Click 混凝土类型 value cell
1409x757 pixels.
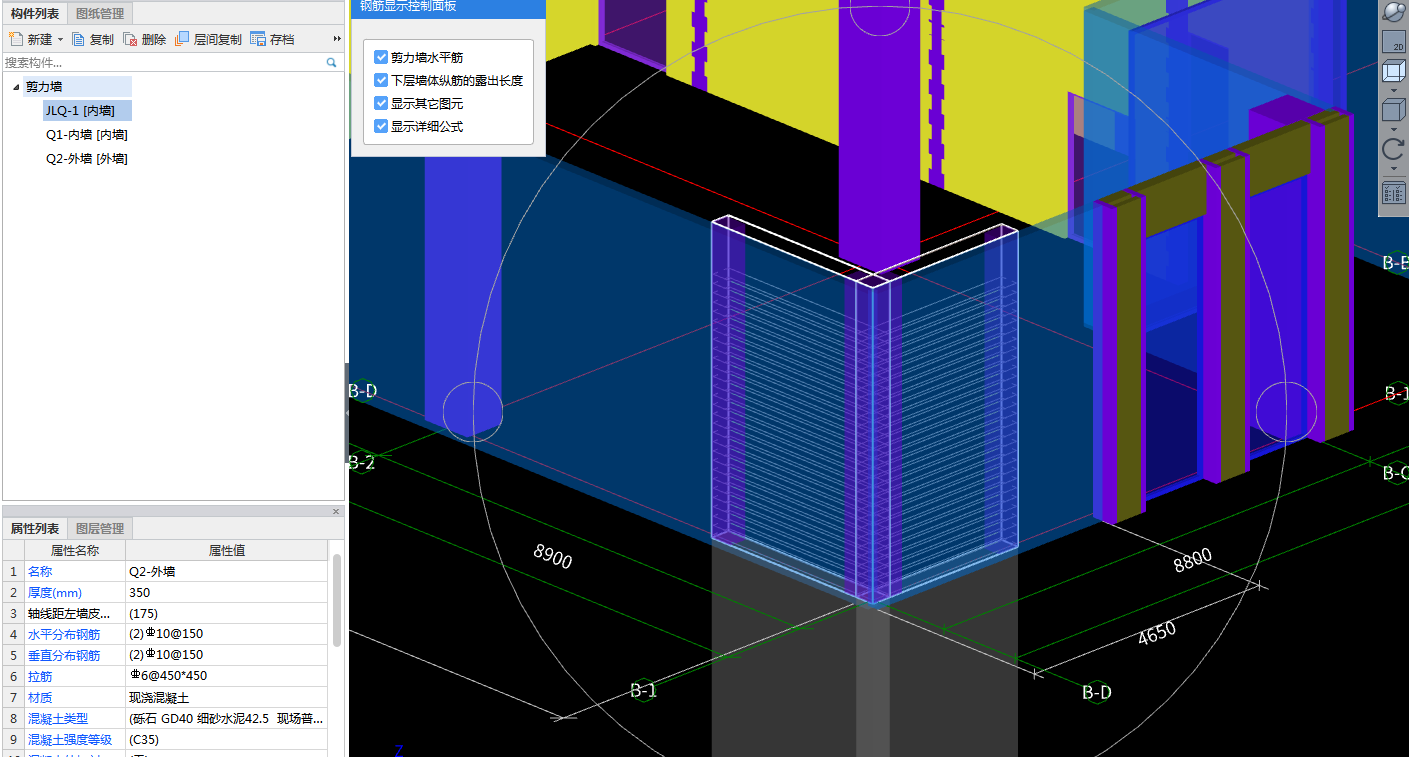(227, 719)
